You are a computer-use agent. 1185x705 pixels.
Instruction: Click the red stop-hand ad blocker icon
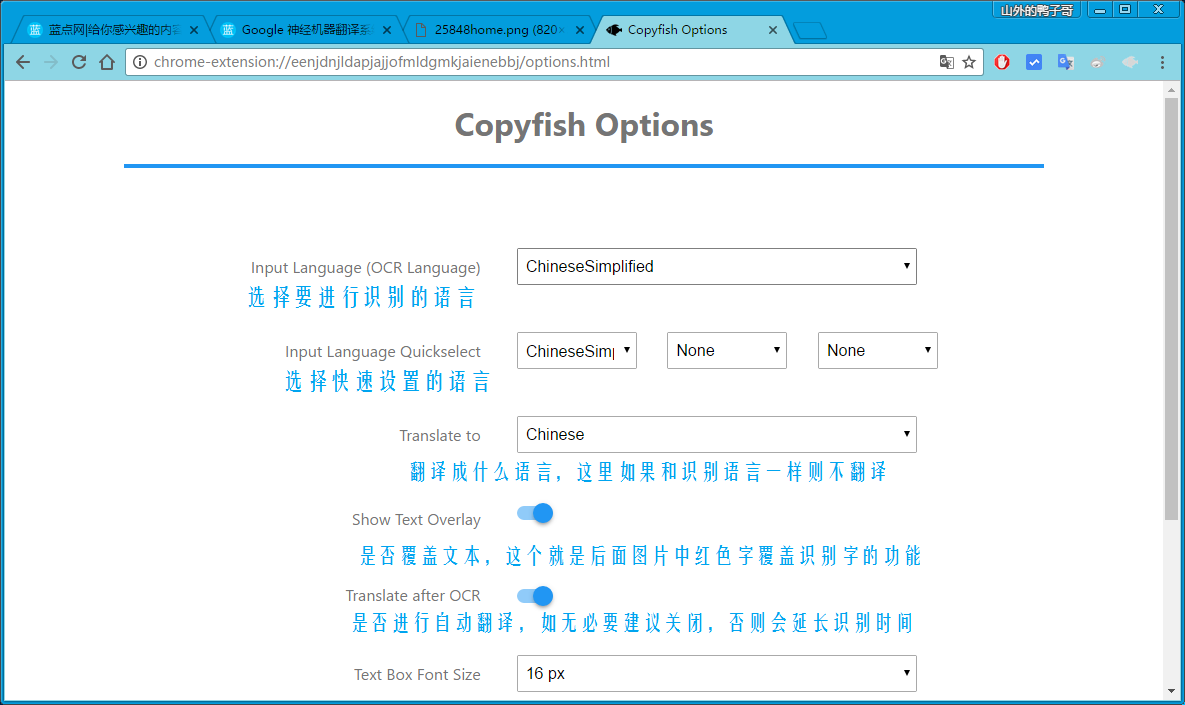1002,62
